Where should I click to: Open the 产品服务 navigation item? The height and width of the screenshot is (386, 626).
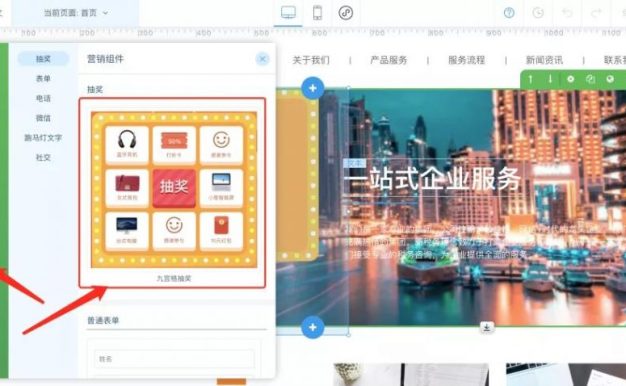388,60
